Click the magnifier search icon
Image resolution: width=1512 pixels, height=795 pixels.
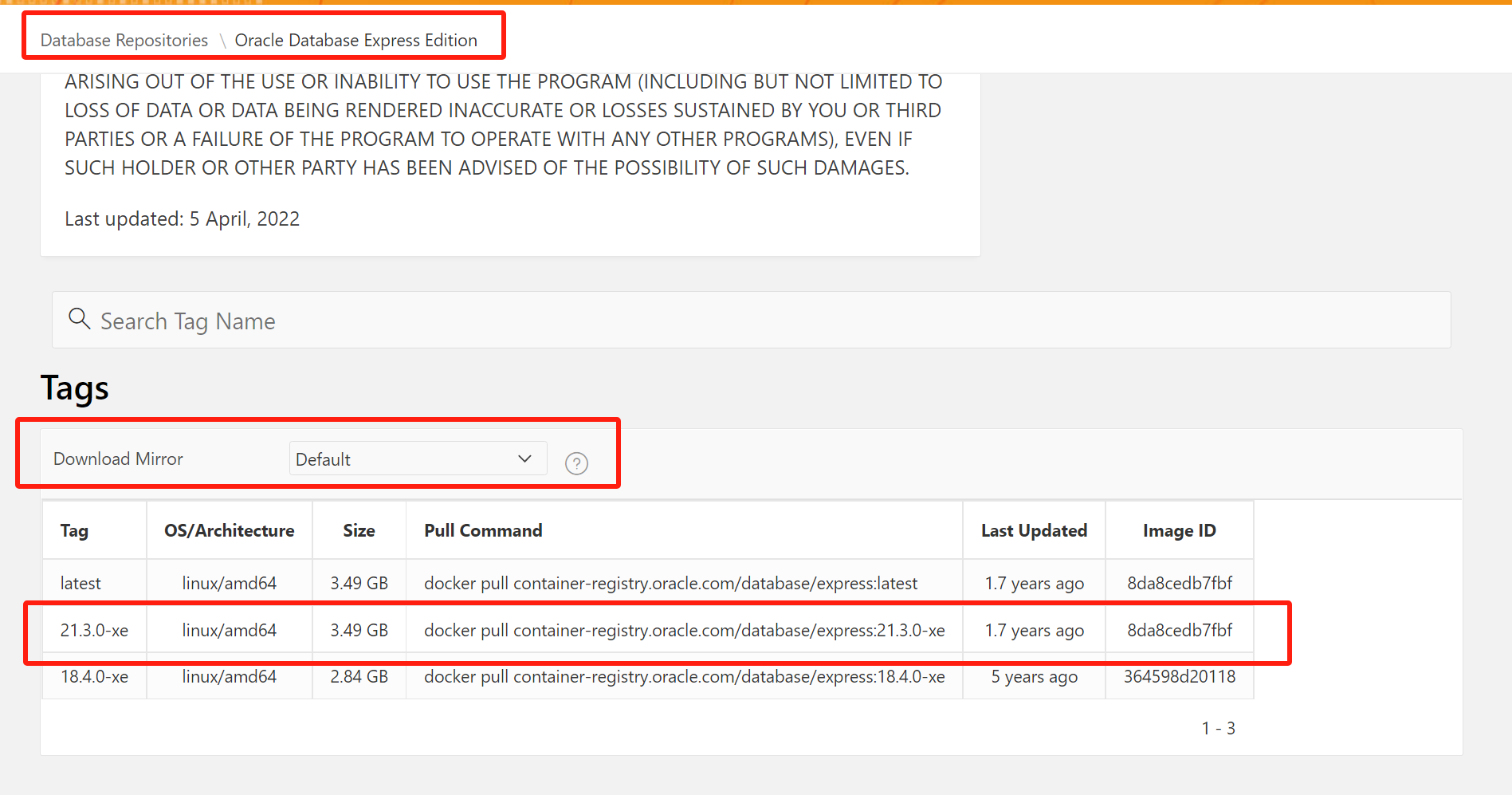pyautogui.click(x=79, y=319)
